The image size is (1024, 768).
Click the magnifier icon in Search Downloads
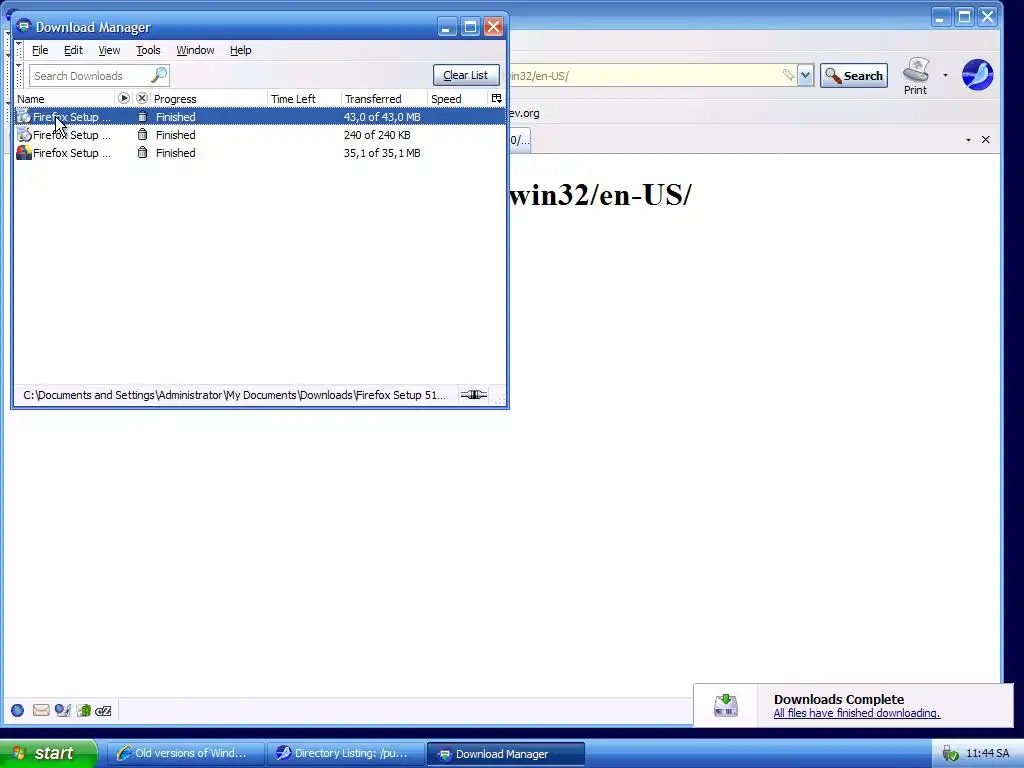[x=159, y=75]
